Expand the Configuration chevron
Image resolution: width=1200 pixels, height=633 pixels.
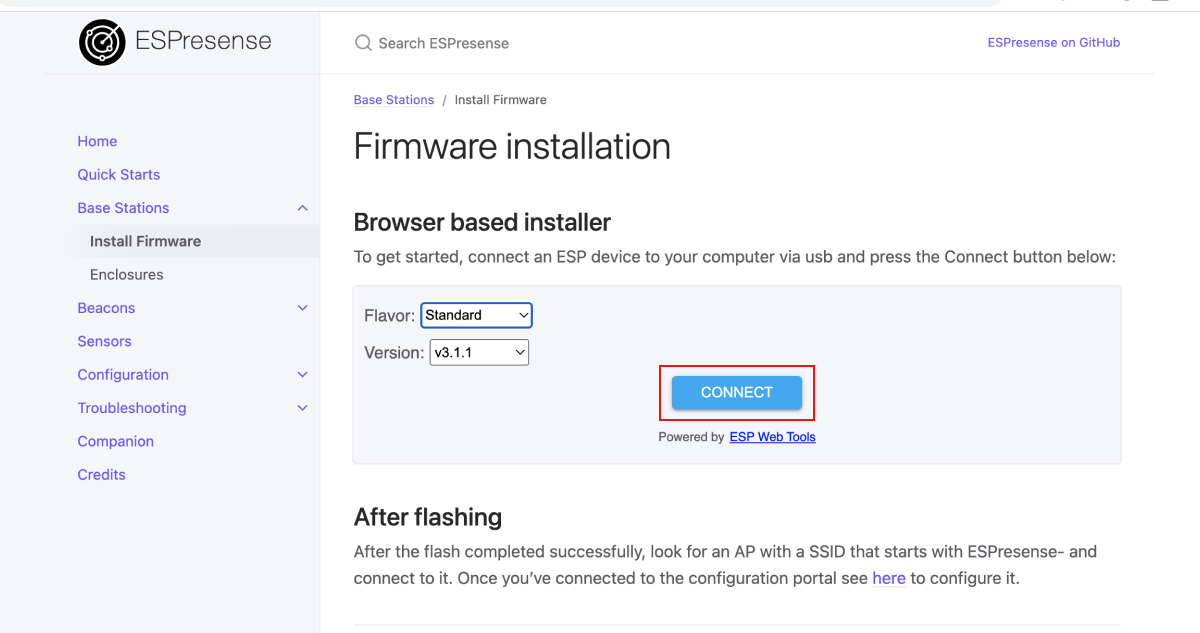click(x=302, y=374)
